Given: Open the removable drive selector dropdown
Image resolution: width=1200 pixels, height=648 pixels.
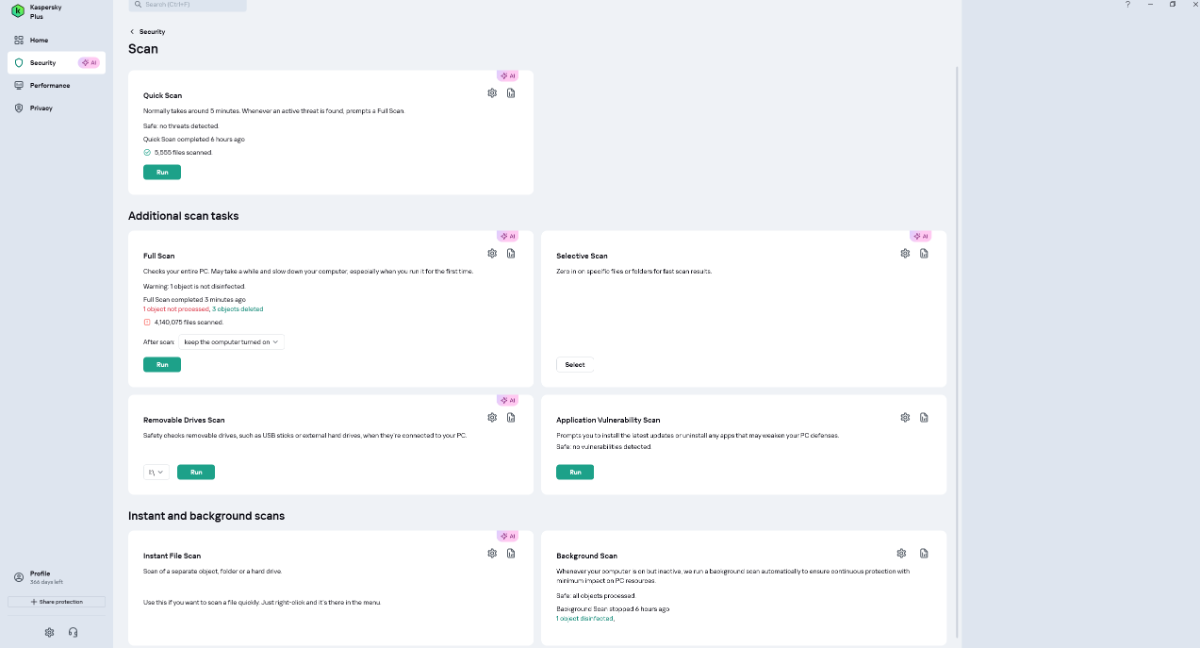Looking at the screenshot, I should (156, 472).
